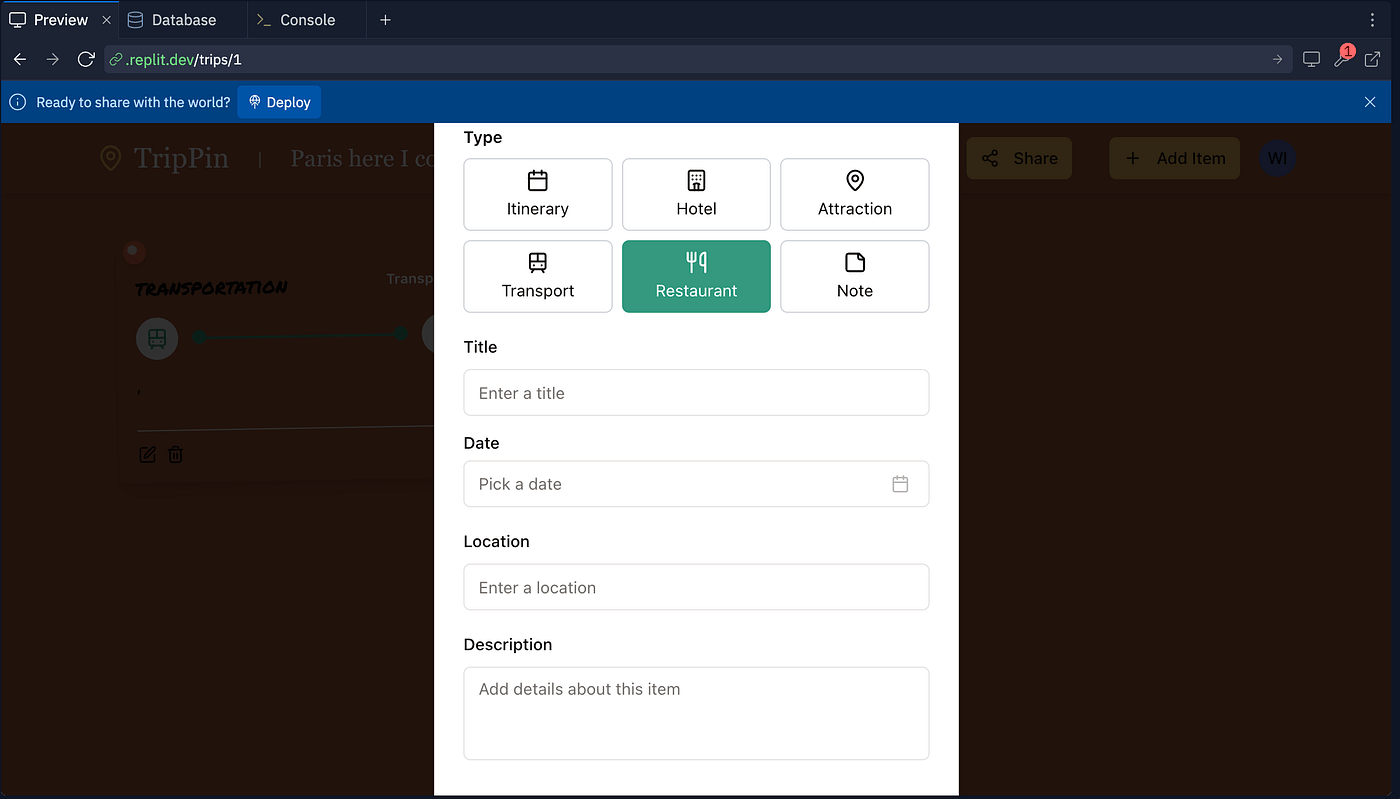Screen dimensions: 1400x799
Task: Delete the Transportation card
Action: click(176, 455)
